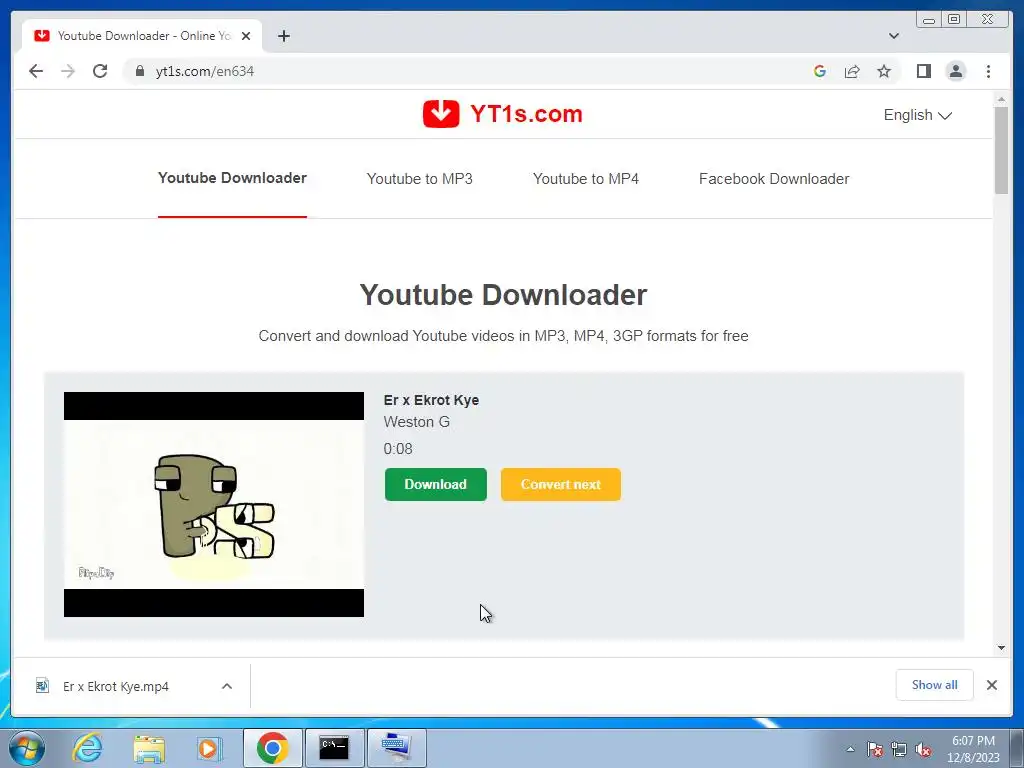Screen dimensions: 1024x768
Task: Click the Action Center flag icon
Action: [x=875, y=749]
